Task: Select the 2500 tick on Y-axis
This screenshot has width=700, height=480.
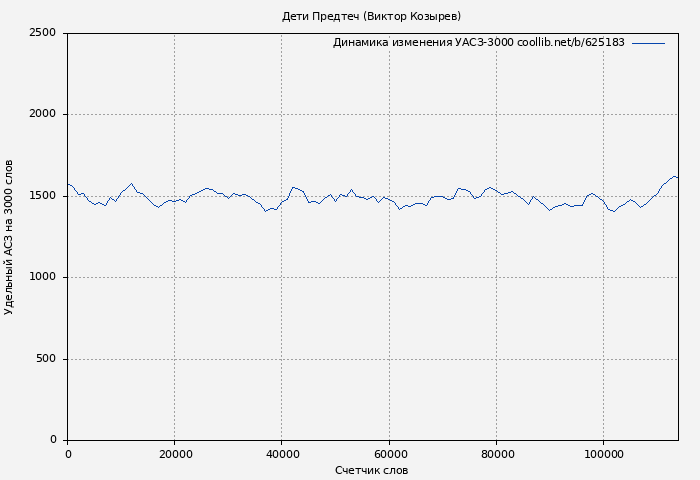Action: pos(42,33)
